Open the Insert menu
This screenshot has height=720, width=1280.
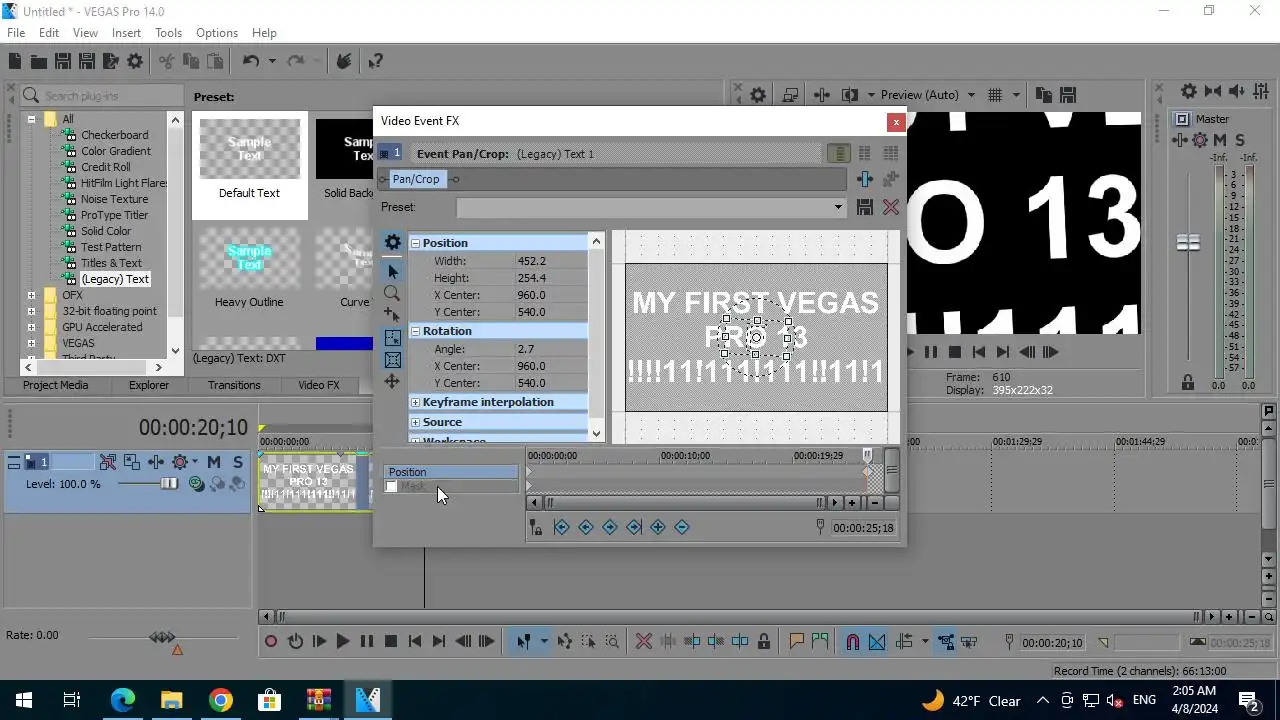126,33
